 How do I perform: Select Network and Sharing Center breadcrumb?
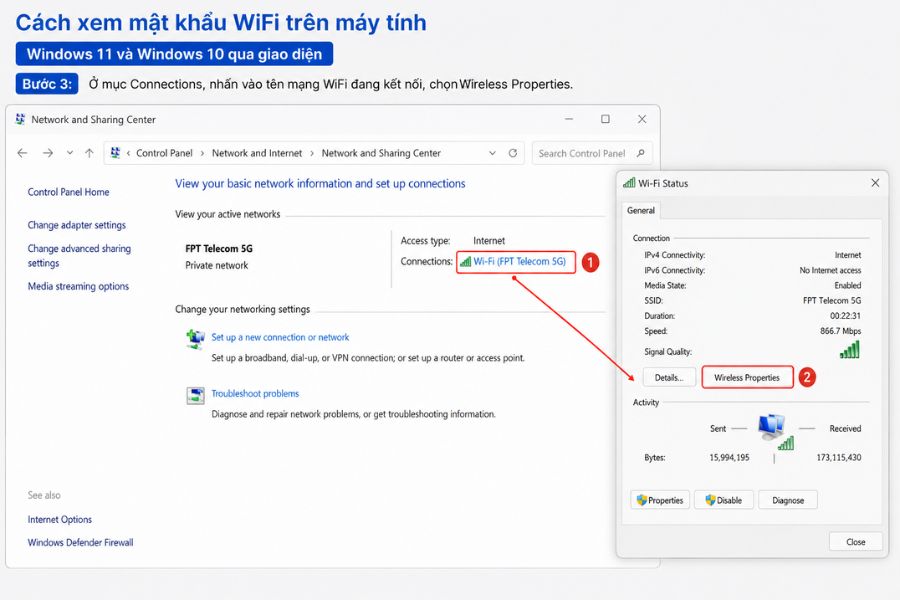381,153
